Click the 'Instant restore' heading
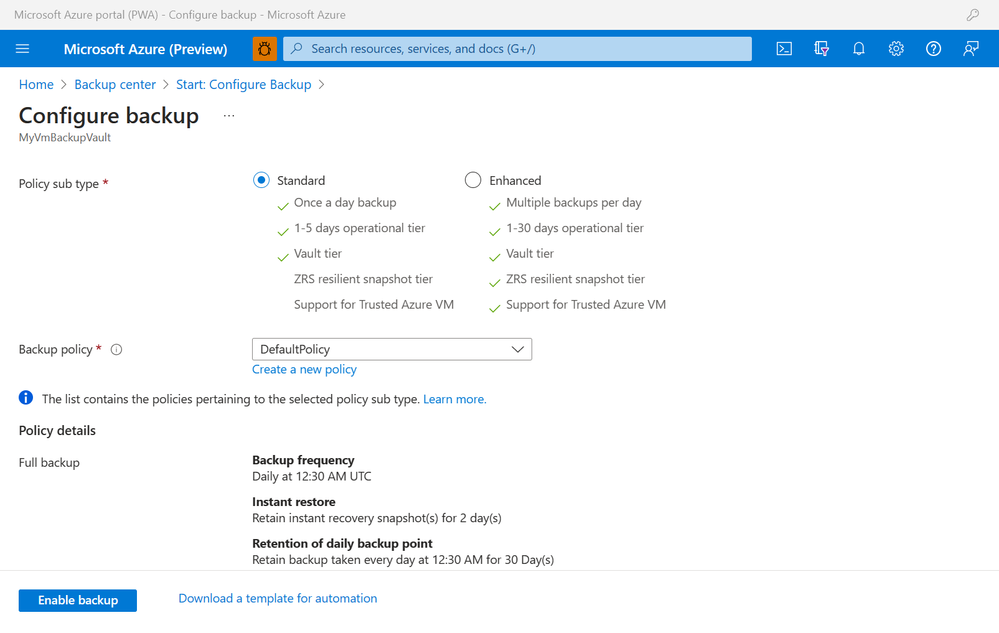This screenshot has height=633, width=999. [x=294, y=502]
